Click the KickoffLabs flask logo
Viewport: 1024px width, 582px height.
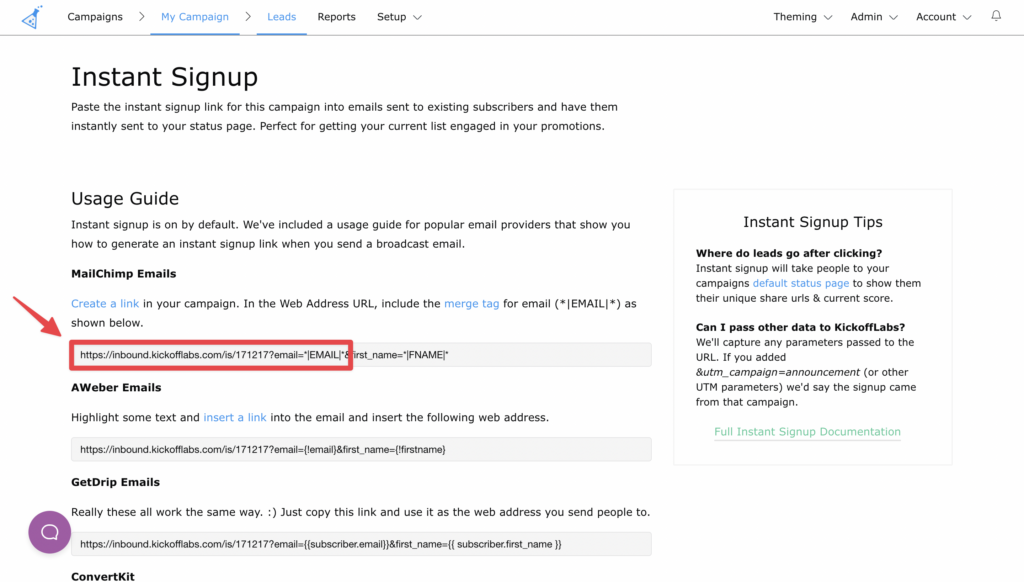pos(31,18)
